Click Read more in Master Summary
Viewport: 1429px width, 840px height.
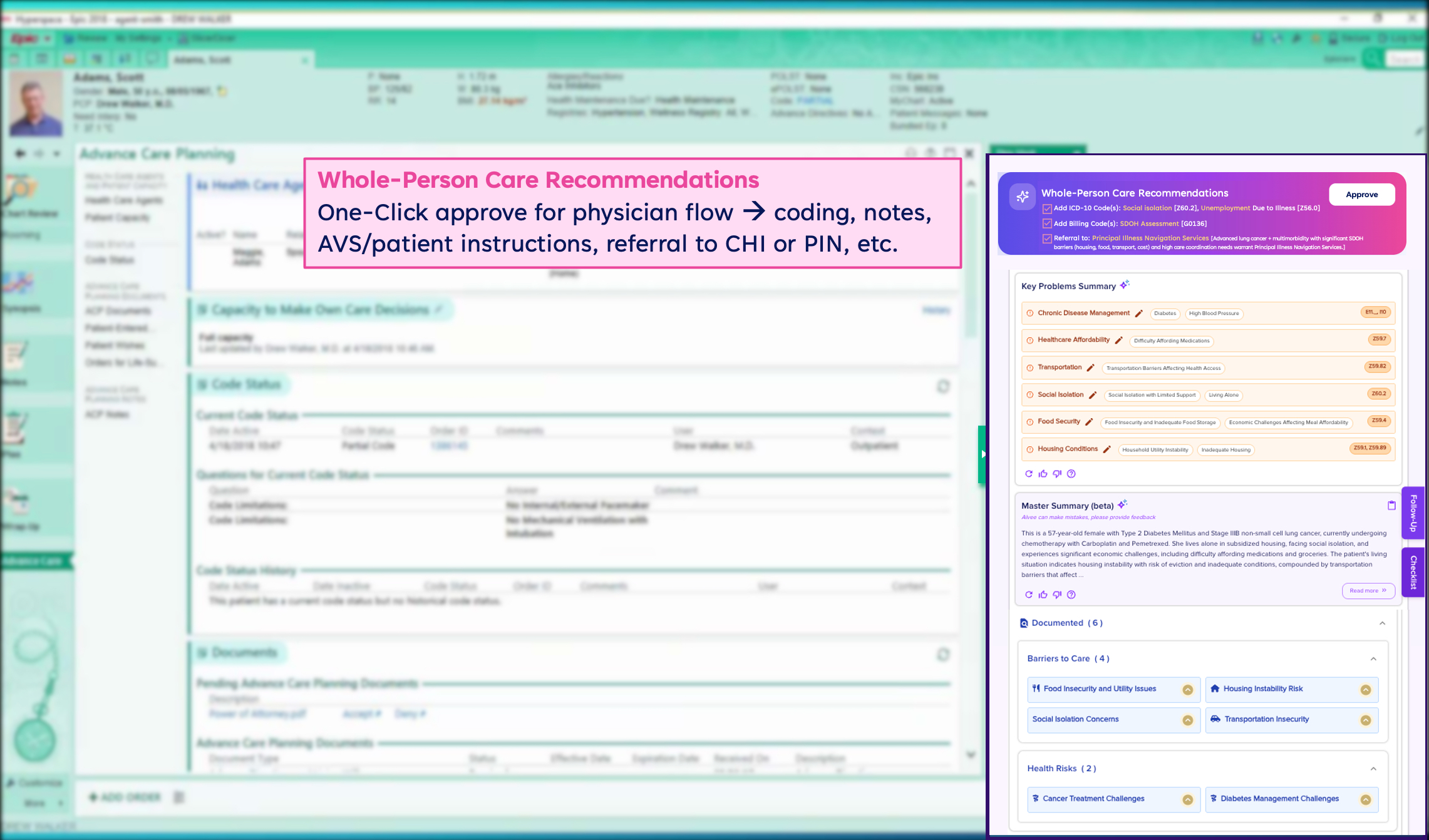[x=1368, y=591]
